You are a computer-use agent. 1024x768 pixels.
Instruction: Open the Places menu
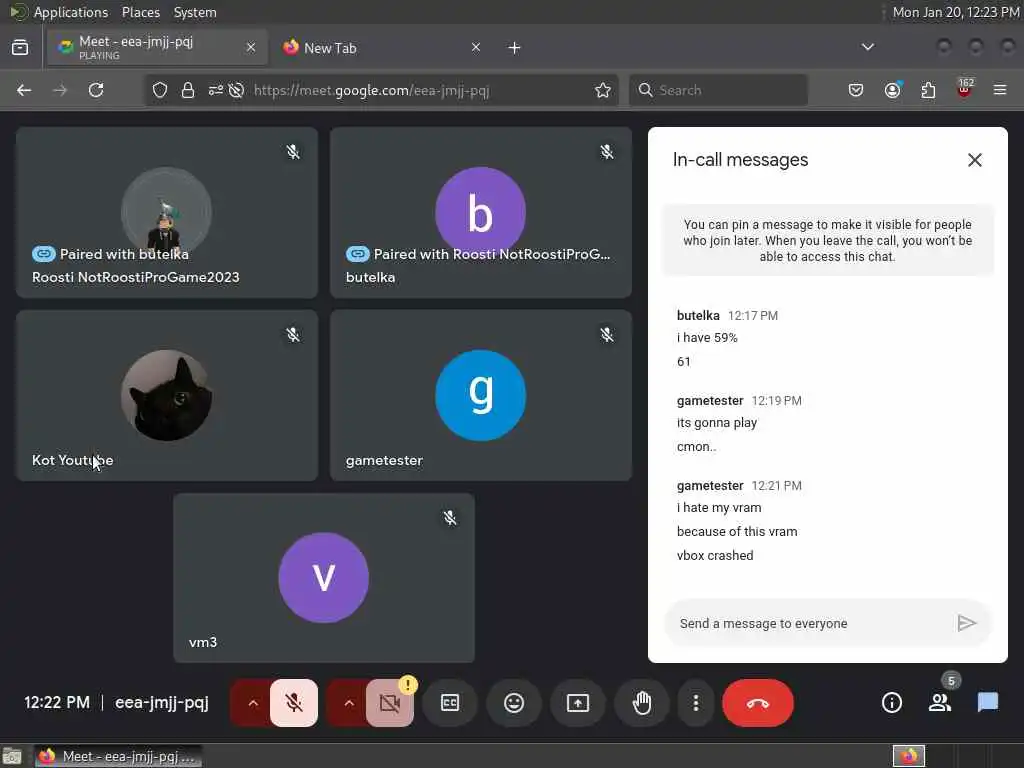(x=140, y=12)
